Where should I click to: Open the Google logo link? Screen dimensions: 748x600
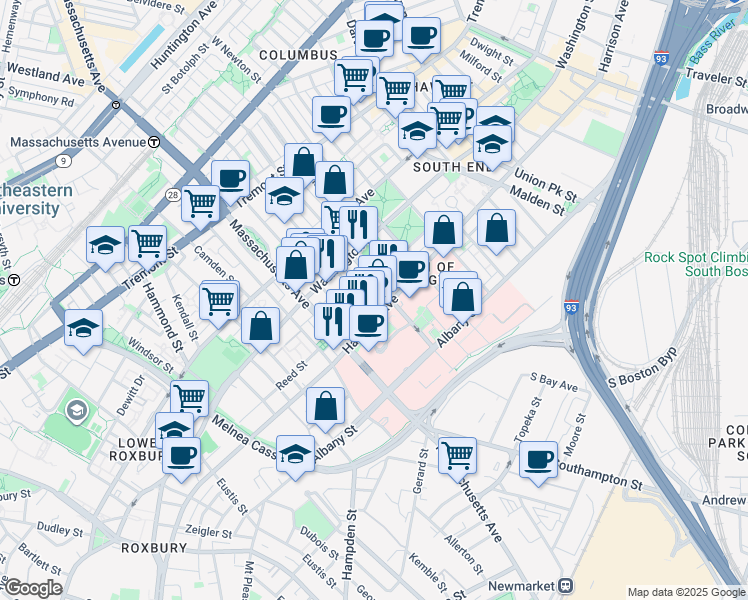tap(32, 588)
